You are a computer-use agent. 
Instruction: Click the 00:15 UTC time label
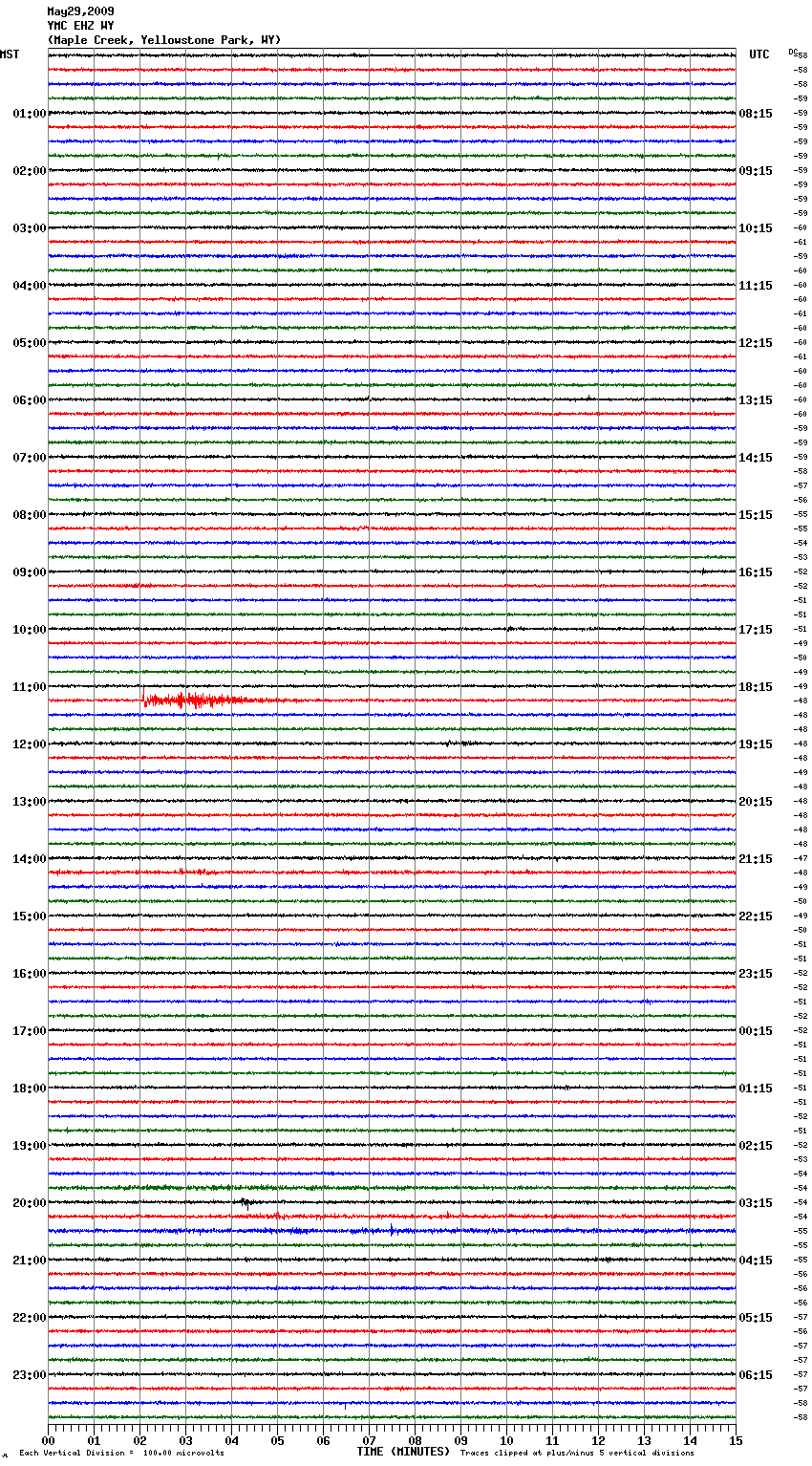coord(756,1031)
